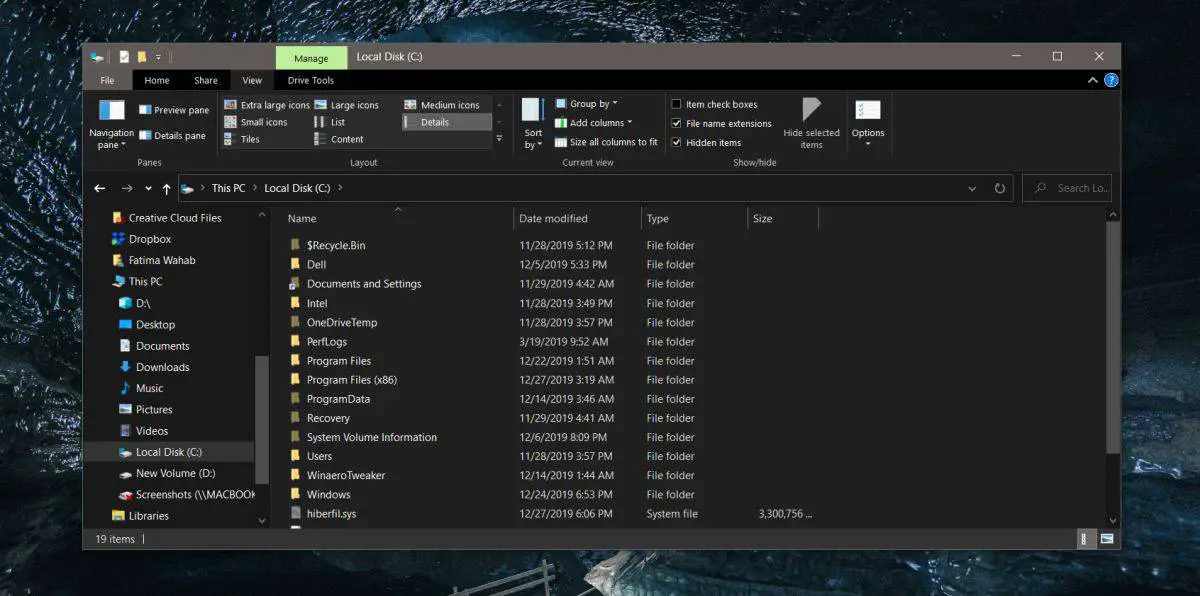Image resolution: width=1200 pixels, height=596 pixels.
Task: Enable Item check boxes
Action: (677, 104)
